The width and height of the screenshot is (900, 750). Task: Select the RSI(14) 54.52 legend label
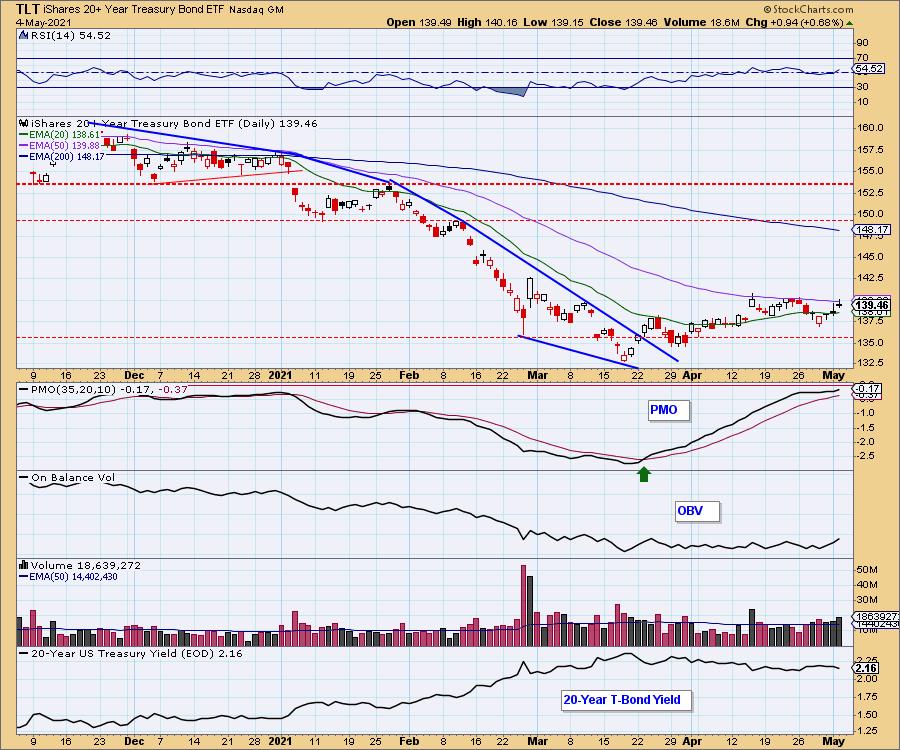(x=71, y=35)
